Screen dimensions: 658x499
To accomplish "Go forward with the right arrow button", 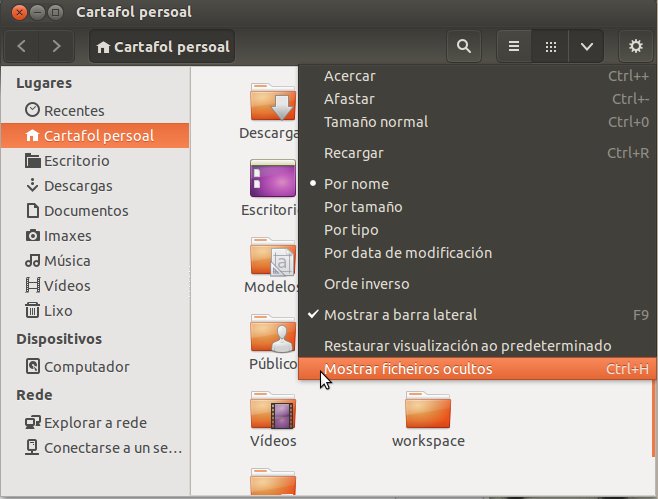I will (56, 46).
